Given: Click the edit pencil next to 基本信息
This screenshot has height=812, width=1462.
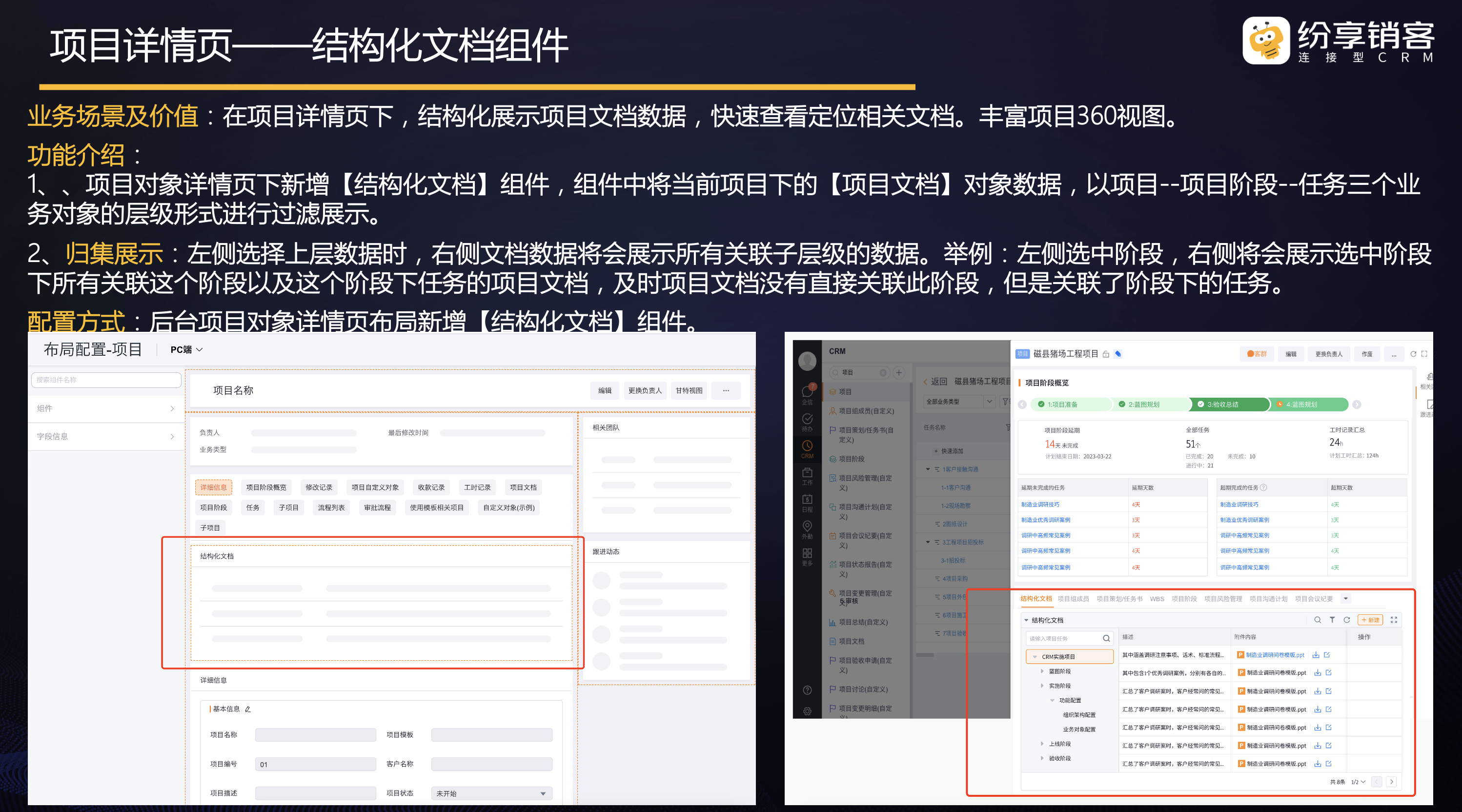Looking at the screenshot, I should [248, 710].
